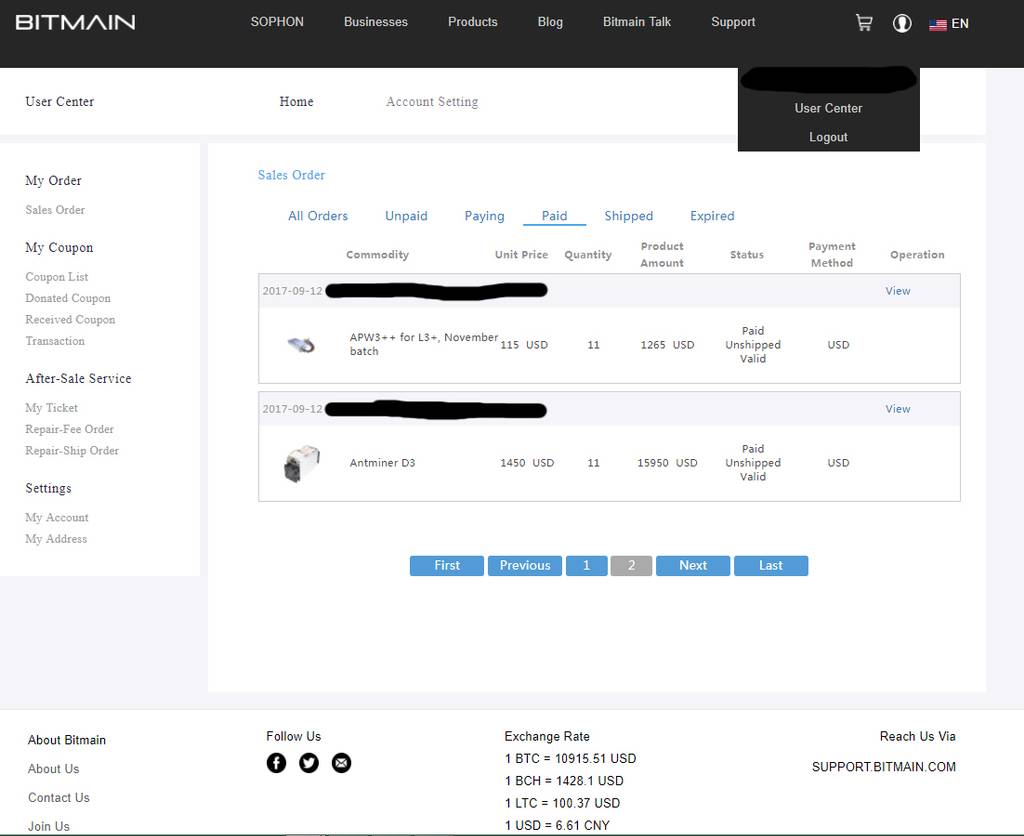1024x836 pixels.
Task: Select the Paid orders tab
Action: (x=554, y=216)
